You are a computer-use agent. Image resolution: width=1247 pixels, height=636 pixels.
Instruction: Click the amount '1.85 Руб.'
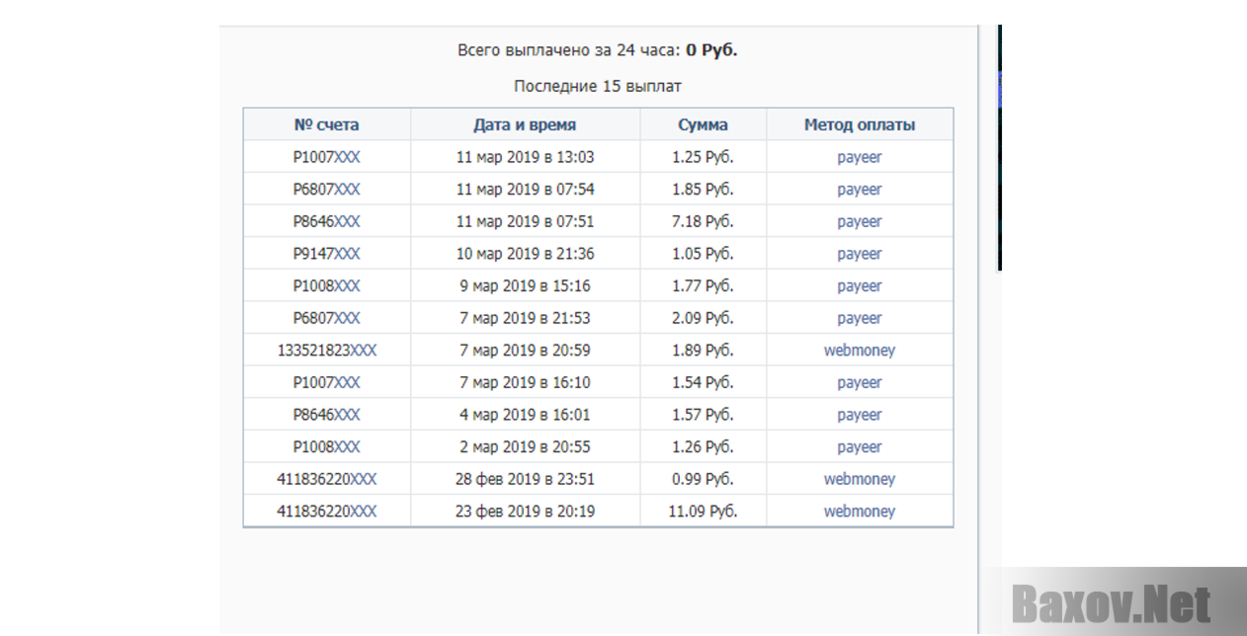[x=703, y=189]
